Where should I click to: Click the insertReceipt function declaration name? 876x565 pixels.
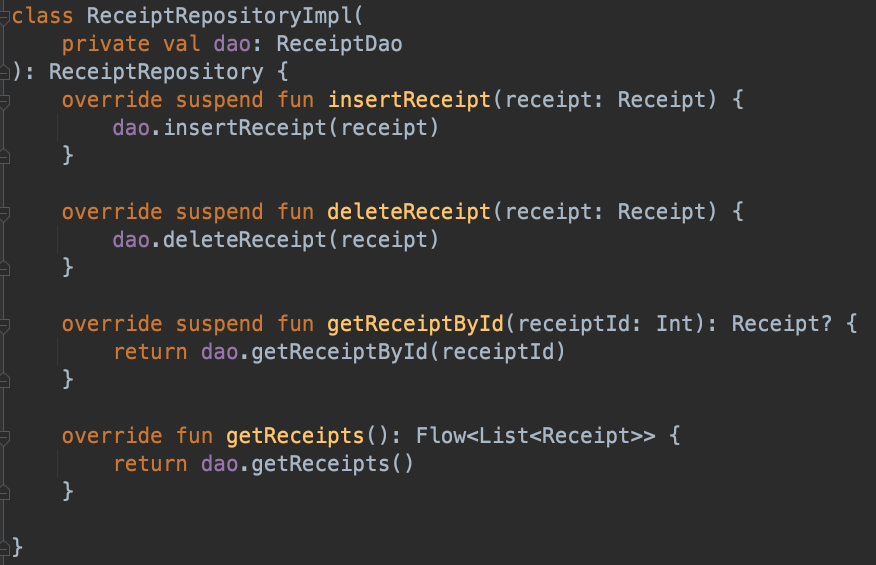tap(409, 100)
